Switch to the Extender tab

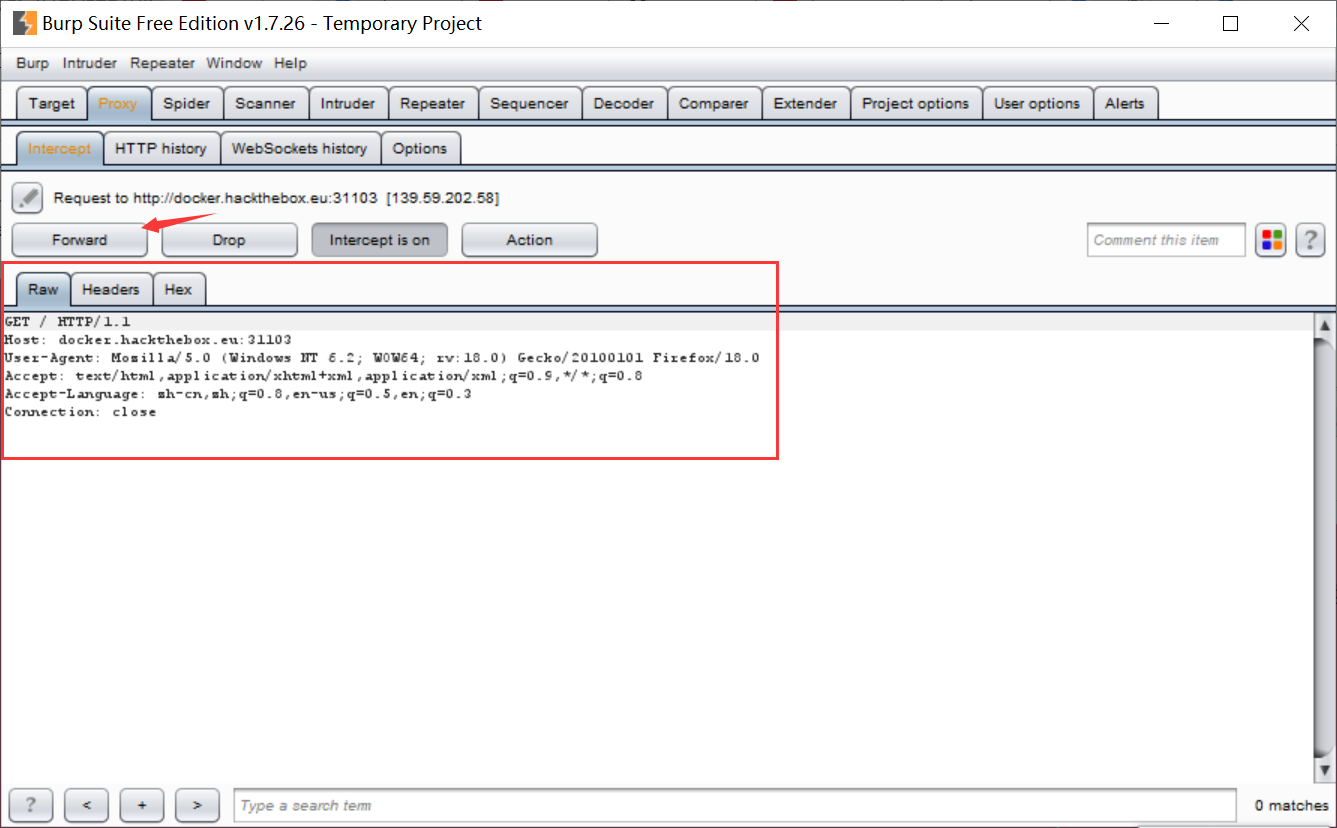[x=806, y=103]
